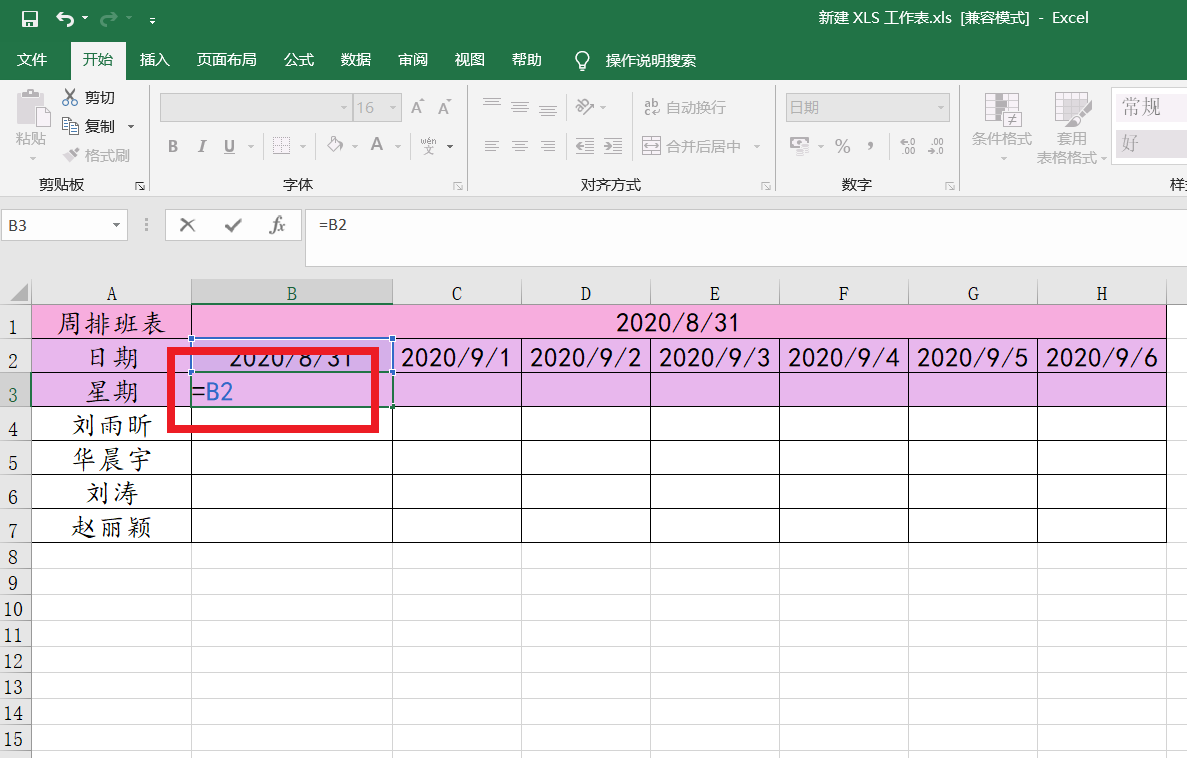The height and width of the screenshot is (758, 1187).
Task: Switch to the 插入 tab
Action: pyautogui.click(x=154, y=60)
